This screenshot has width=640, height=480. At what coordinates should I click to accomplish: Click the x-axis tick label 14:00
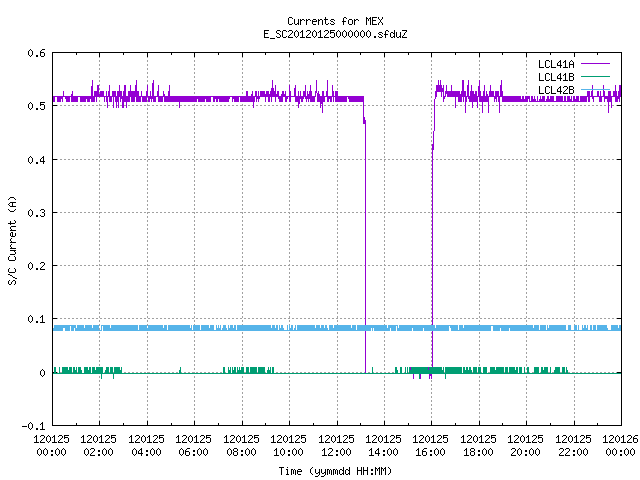[x=383, y=452]
